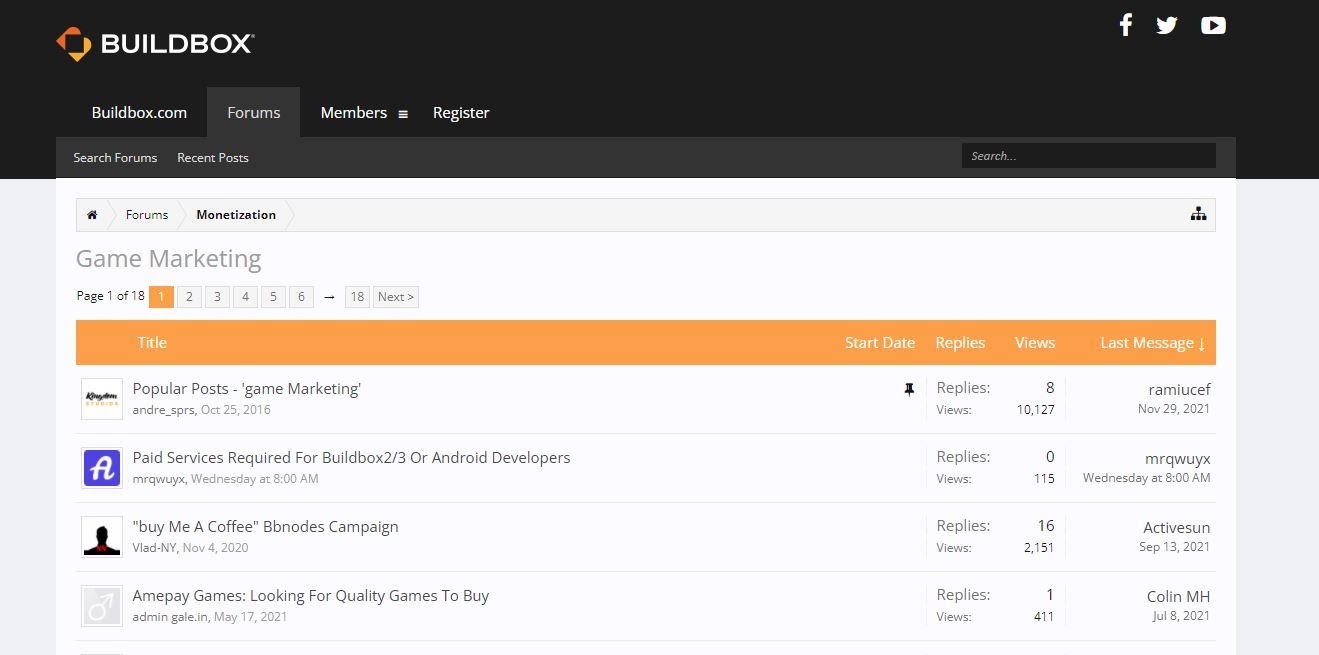Click the mrqwuyx purple avatar
Viewport: 1319px width, 655px height.
point(102,468)
